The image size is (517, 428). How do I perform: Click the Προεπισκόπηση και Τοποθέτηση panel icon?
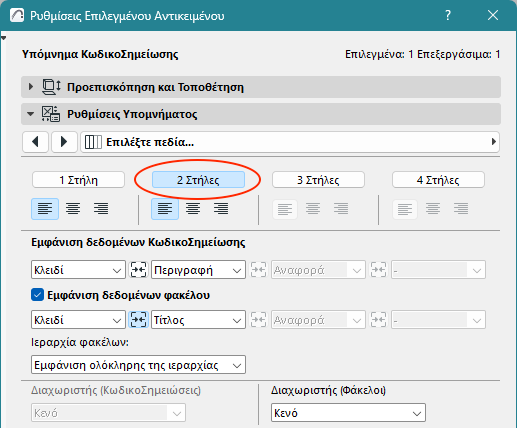click(x=51, y=87)
